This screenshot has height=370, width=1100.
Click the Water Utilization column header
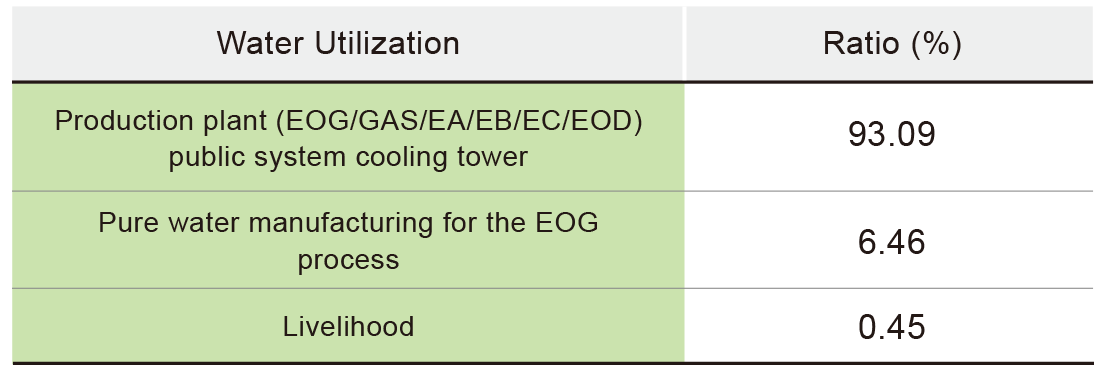337,44
